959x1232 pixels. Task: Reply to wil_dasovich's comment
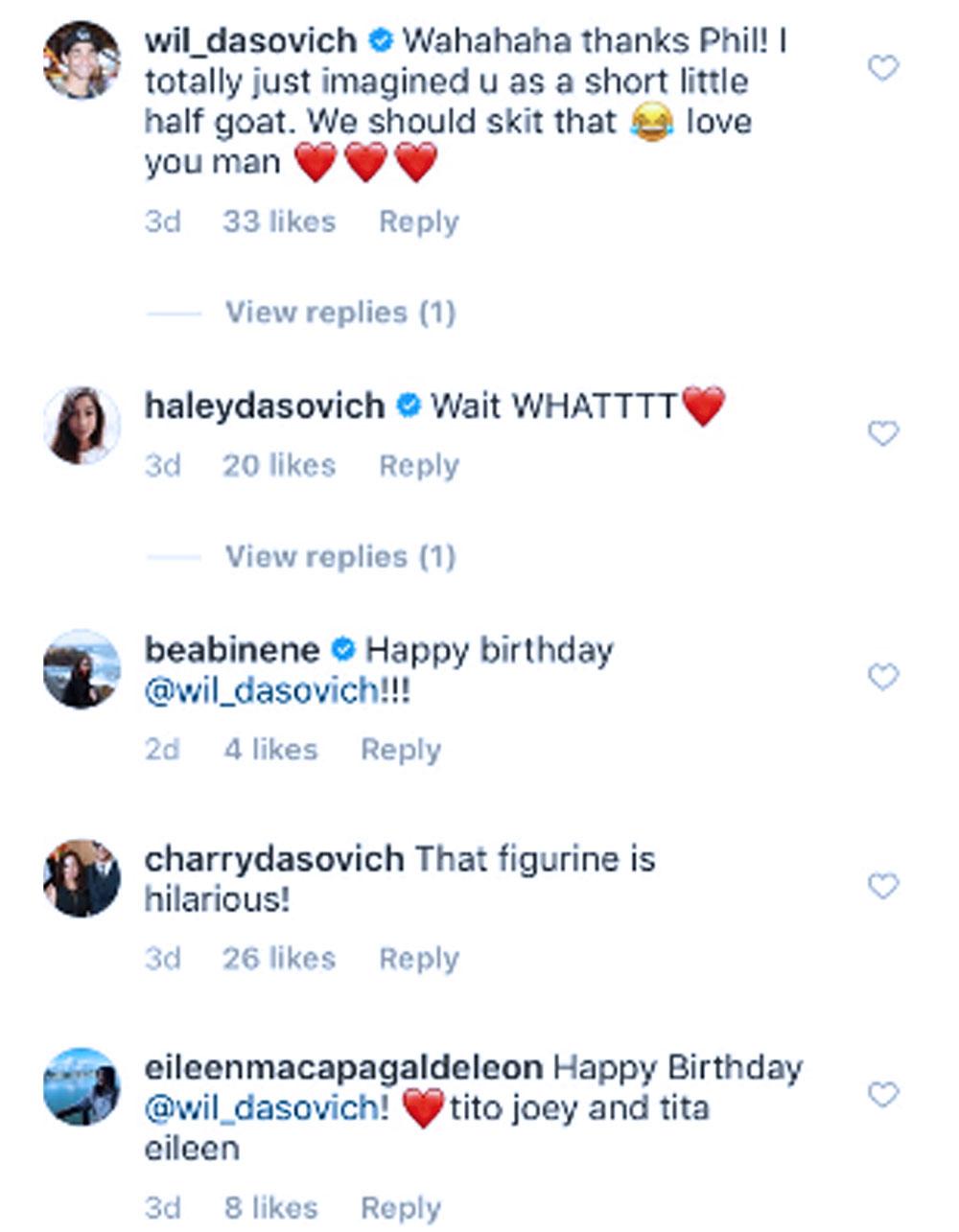418,221
